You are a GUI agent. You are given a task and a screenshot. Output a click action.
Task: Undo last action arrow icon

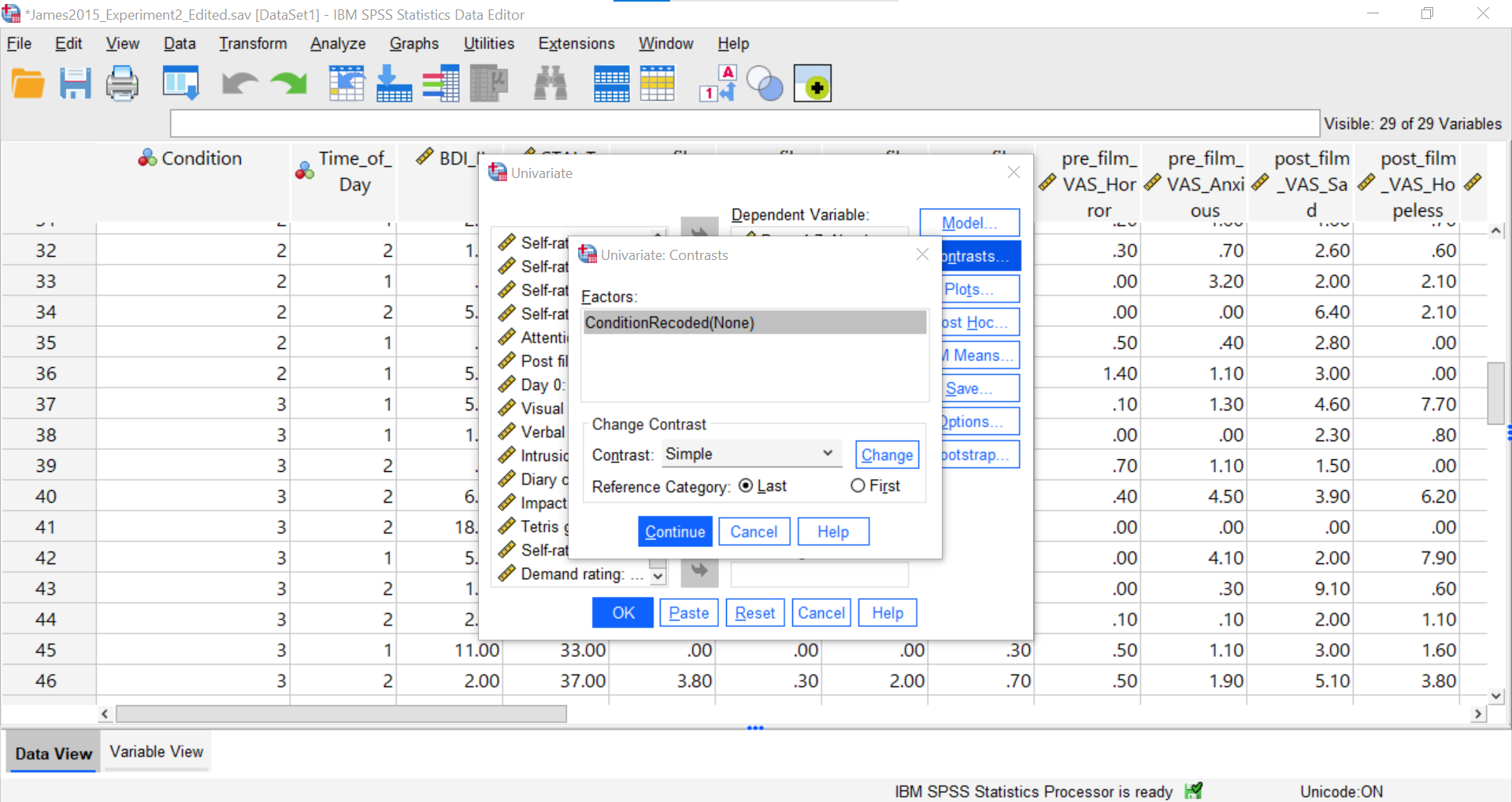click(239, 84)
